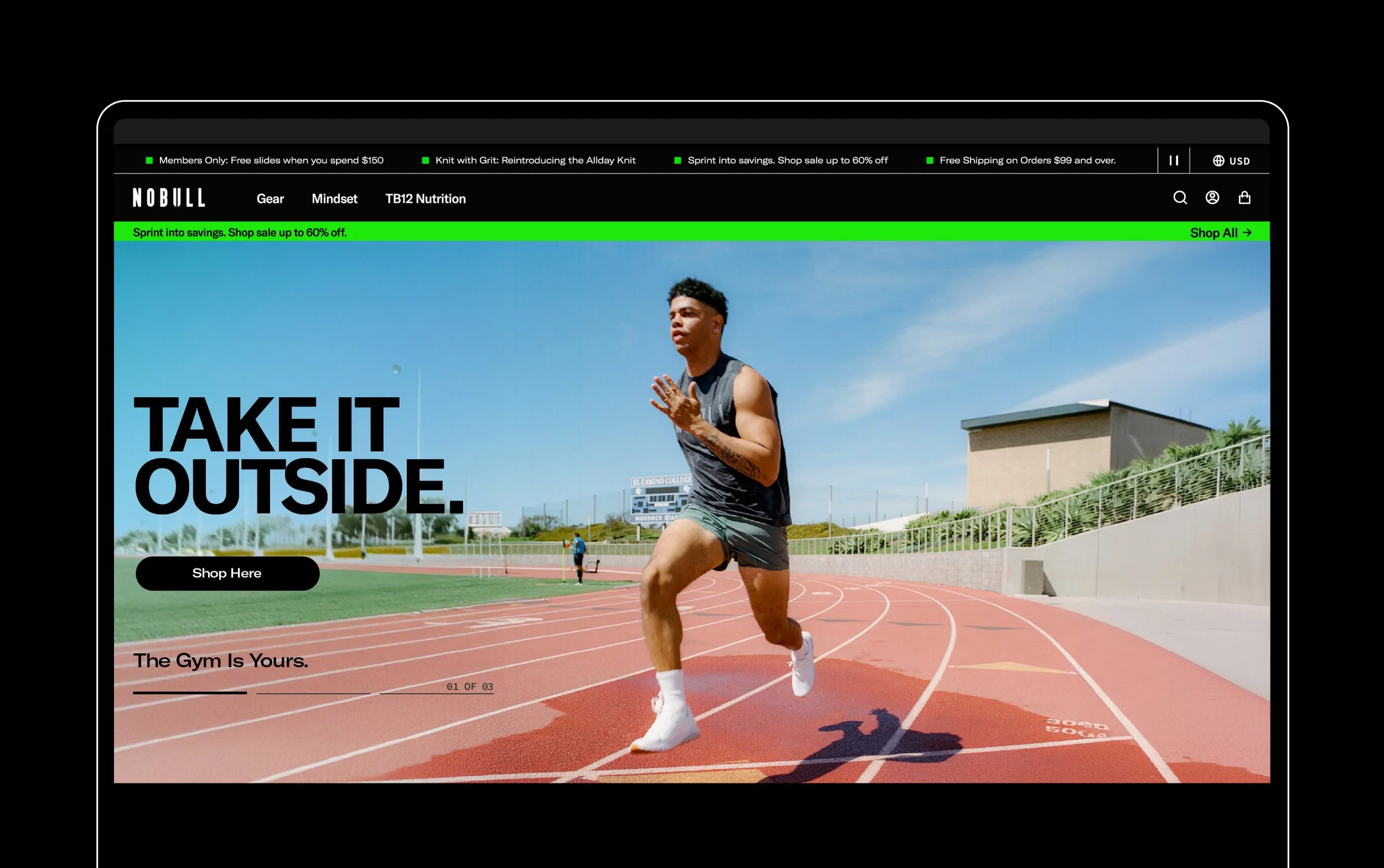
Task: Click the green sale banner text
Action: 239,232
